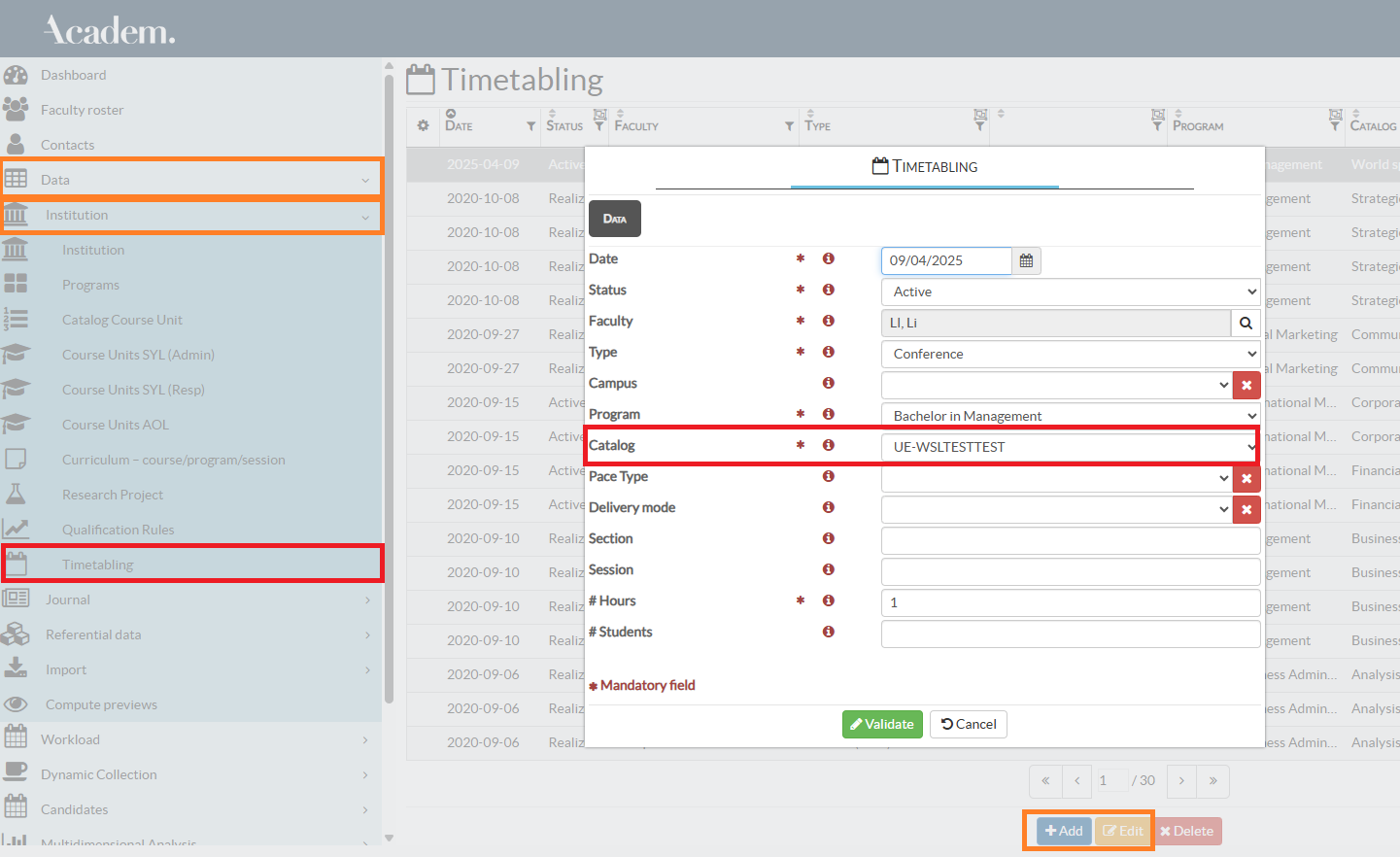Image resolution: width=1400 pixels, height=857 pixels.
Task: Open Dashboard from the sidebar
Action: coord(73,75)
